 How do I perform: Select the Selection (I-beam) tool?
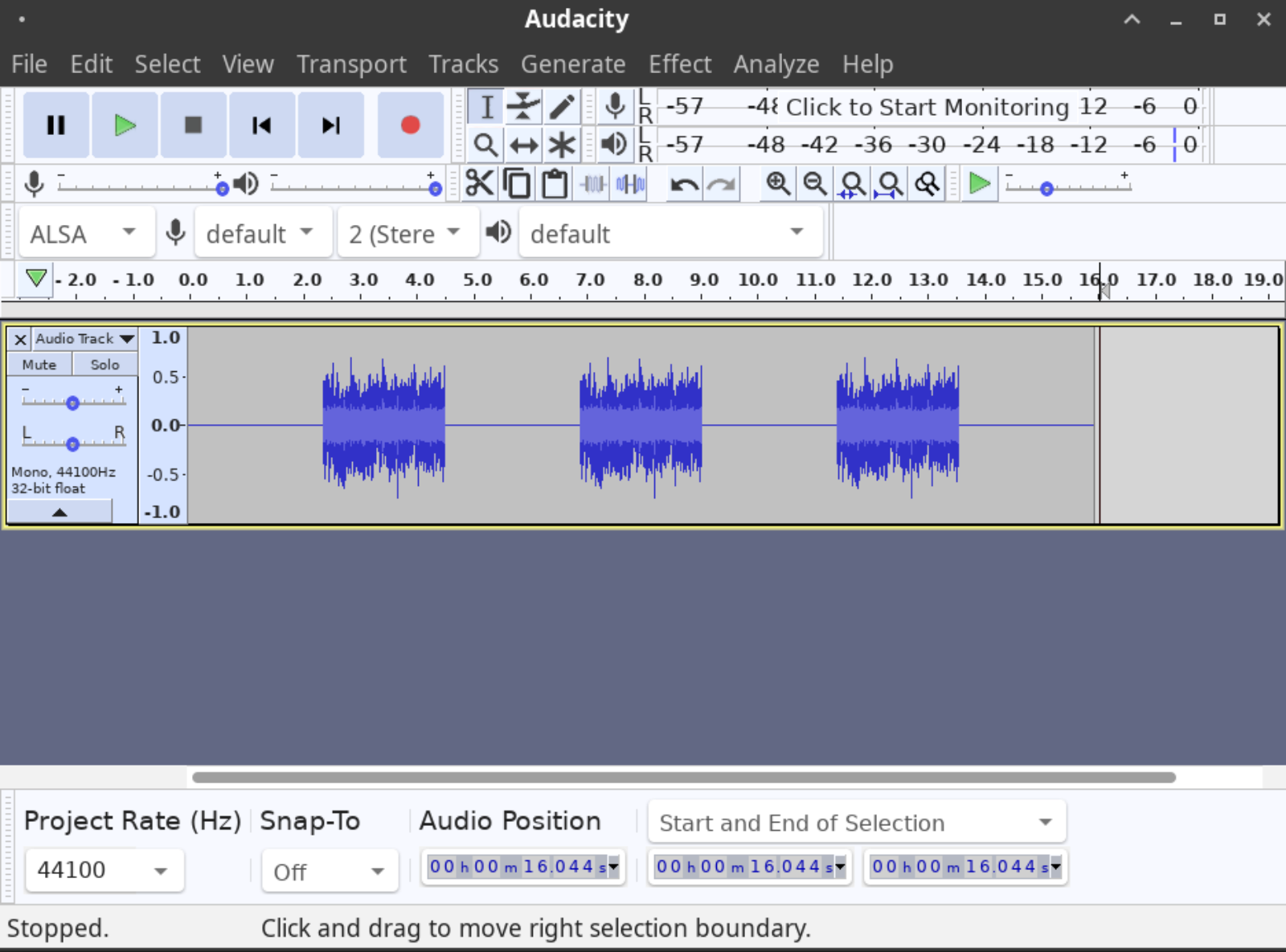(x=486, y=106)
